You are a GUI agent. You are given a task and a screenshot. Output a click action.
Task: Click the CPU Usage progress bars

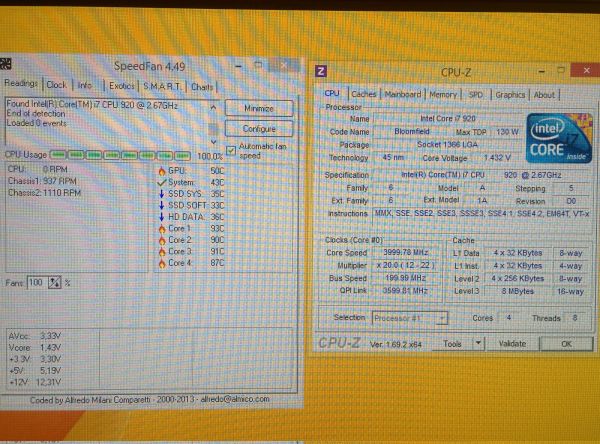pyautogui.click(x=120, y=155)
